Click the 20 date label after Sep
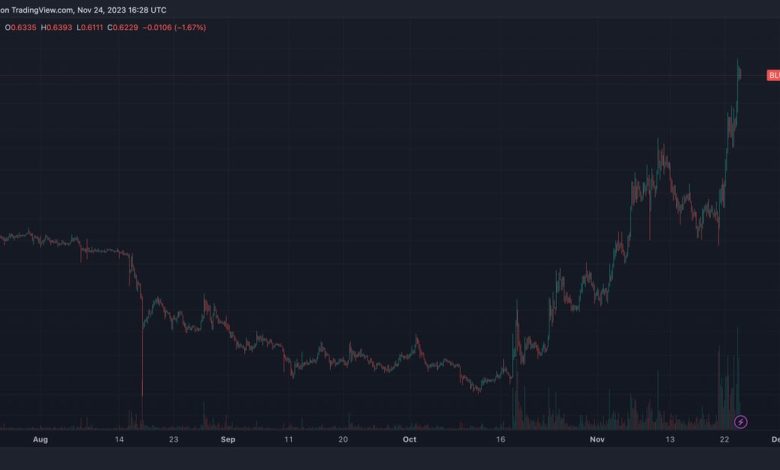 (343, 439)
